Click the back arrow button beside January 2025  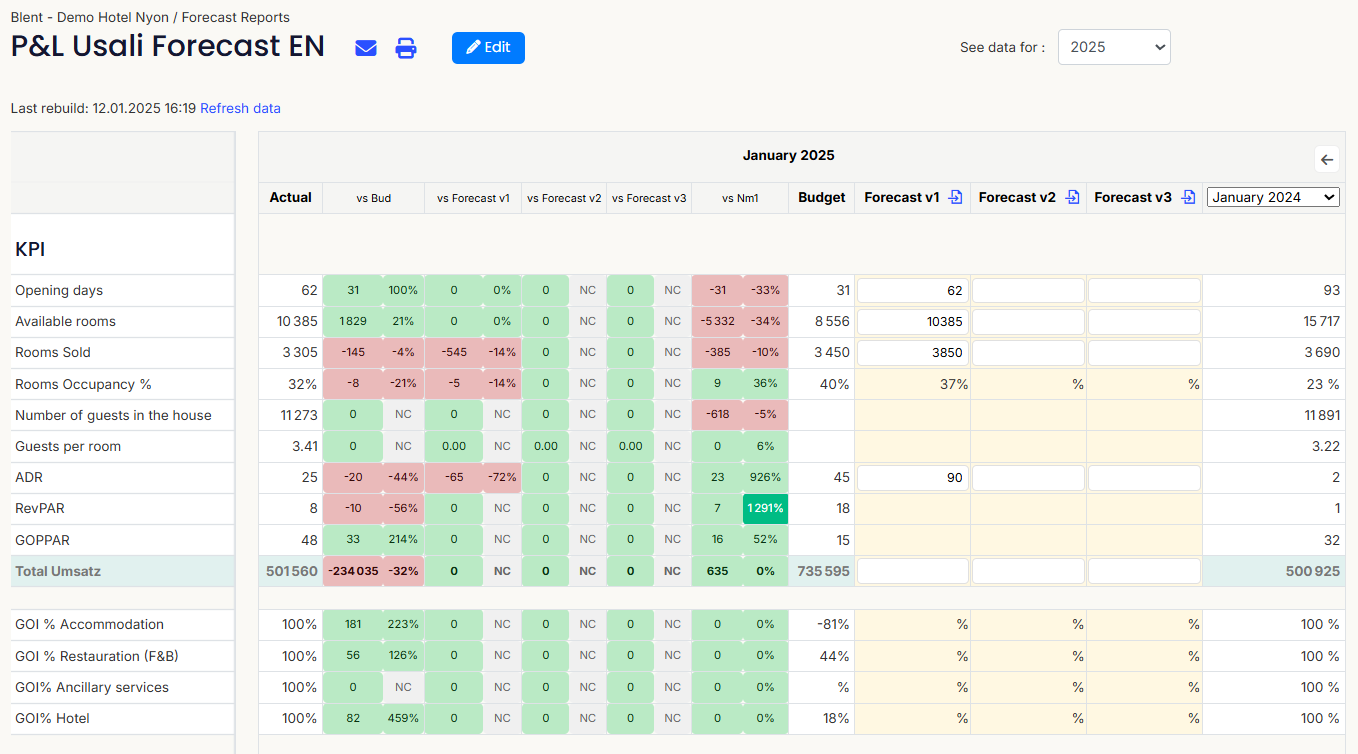tap(1327, 160)
